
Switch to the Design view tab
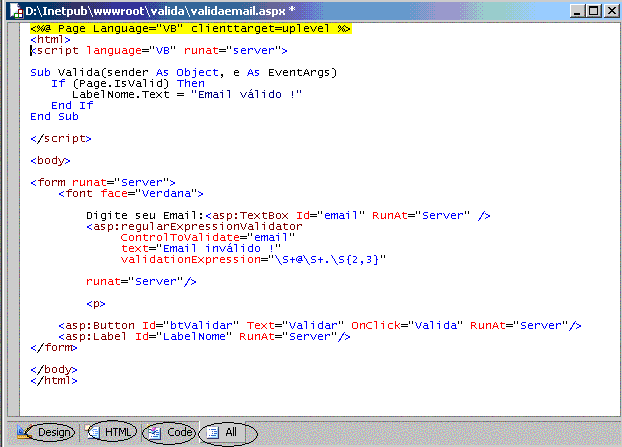[46, 432]
